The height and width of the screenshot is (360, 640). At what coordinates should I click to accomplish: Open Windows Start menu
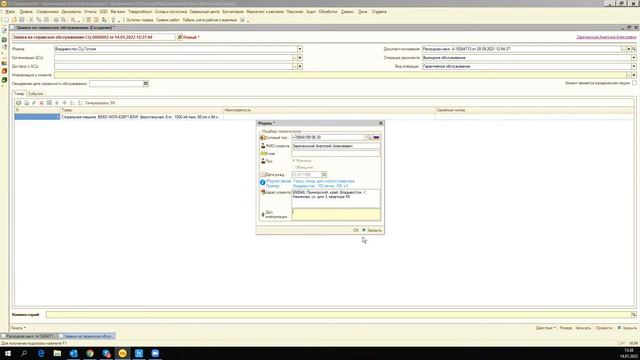8,353
